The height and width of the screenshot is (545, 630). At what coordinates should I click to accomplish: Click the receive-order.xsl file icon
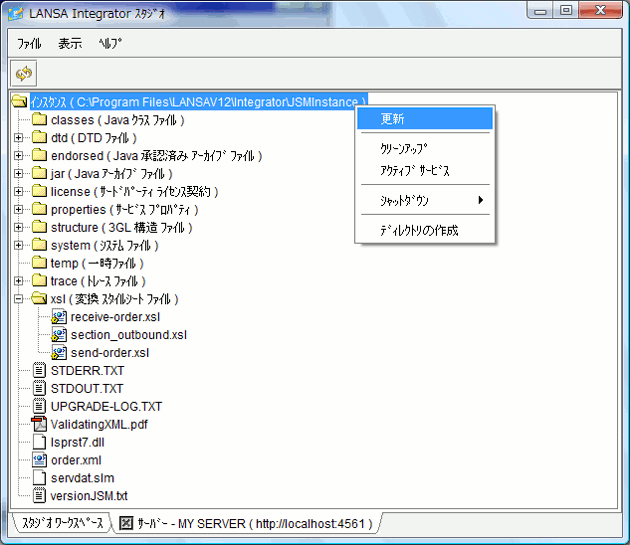(59, 317)
